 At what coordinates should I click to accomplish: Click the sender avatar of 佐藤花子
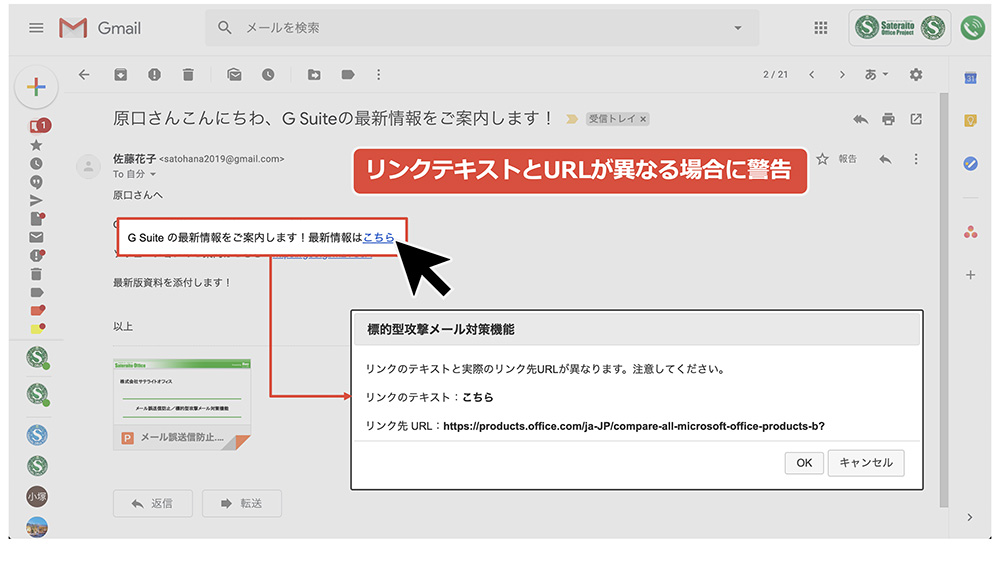89,166
